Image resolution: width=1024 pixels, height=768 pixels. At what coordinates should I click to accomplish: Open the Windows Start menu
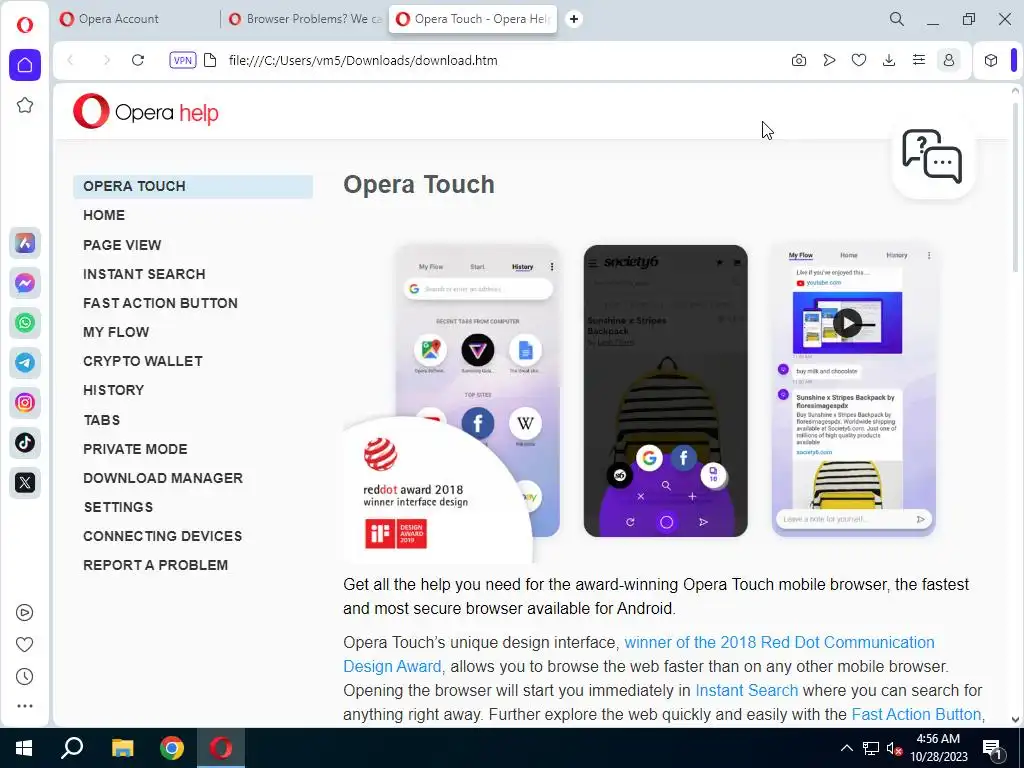[24, 748]
